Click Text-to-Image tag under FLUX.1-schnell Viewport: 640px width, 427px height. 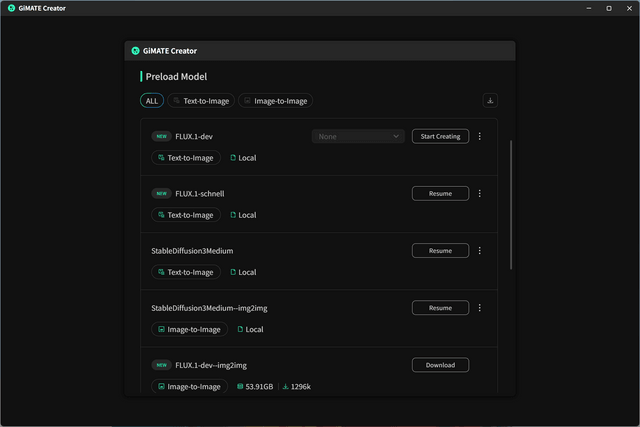tap(186, 215)
